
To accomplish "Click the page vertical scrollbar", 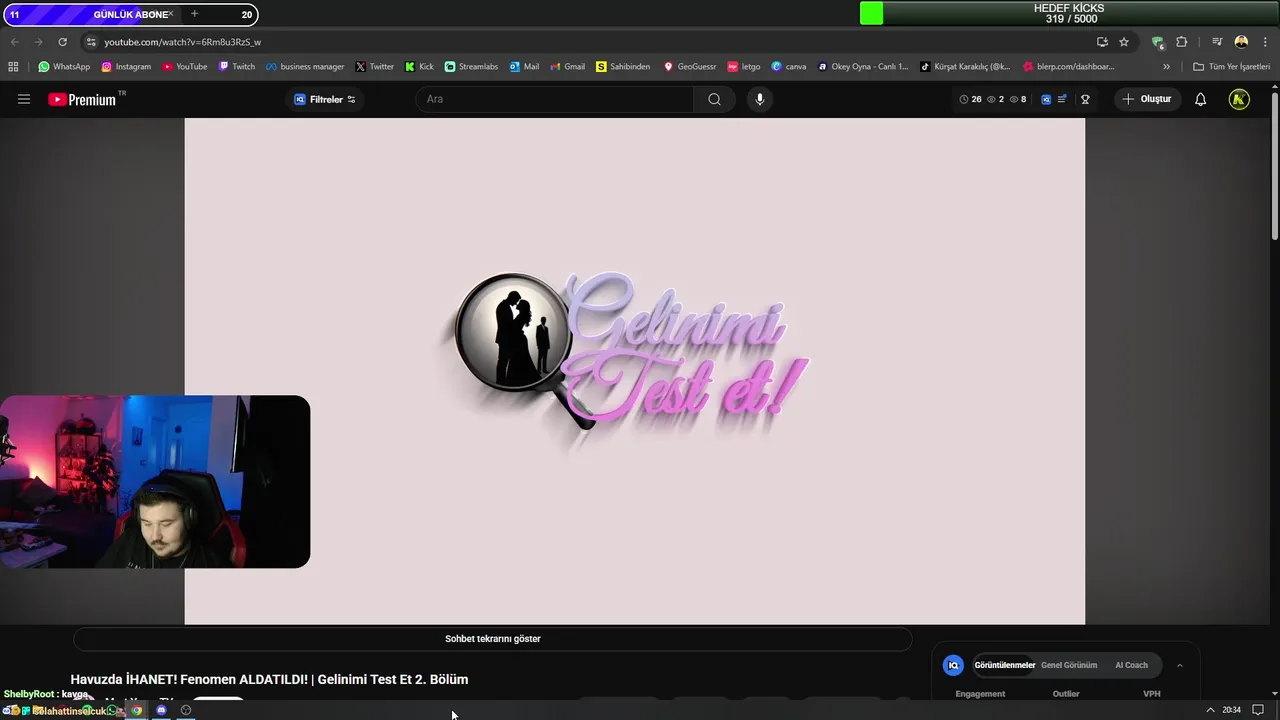I will tap(1274, 165).
